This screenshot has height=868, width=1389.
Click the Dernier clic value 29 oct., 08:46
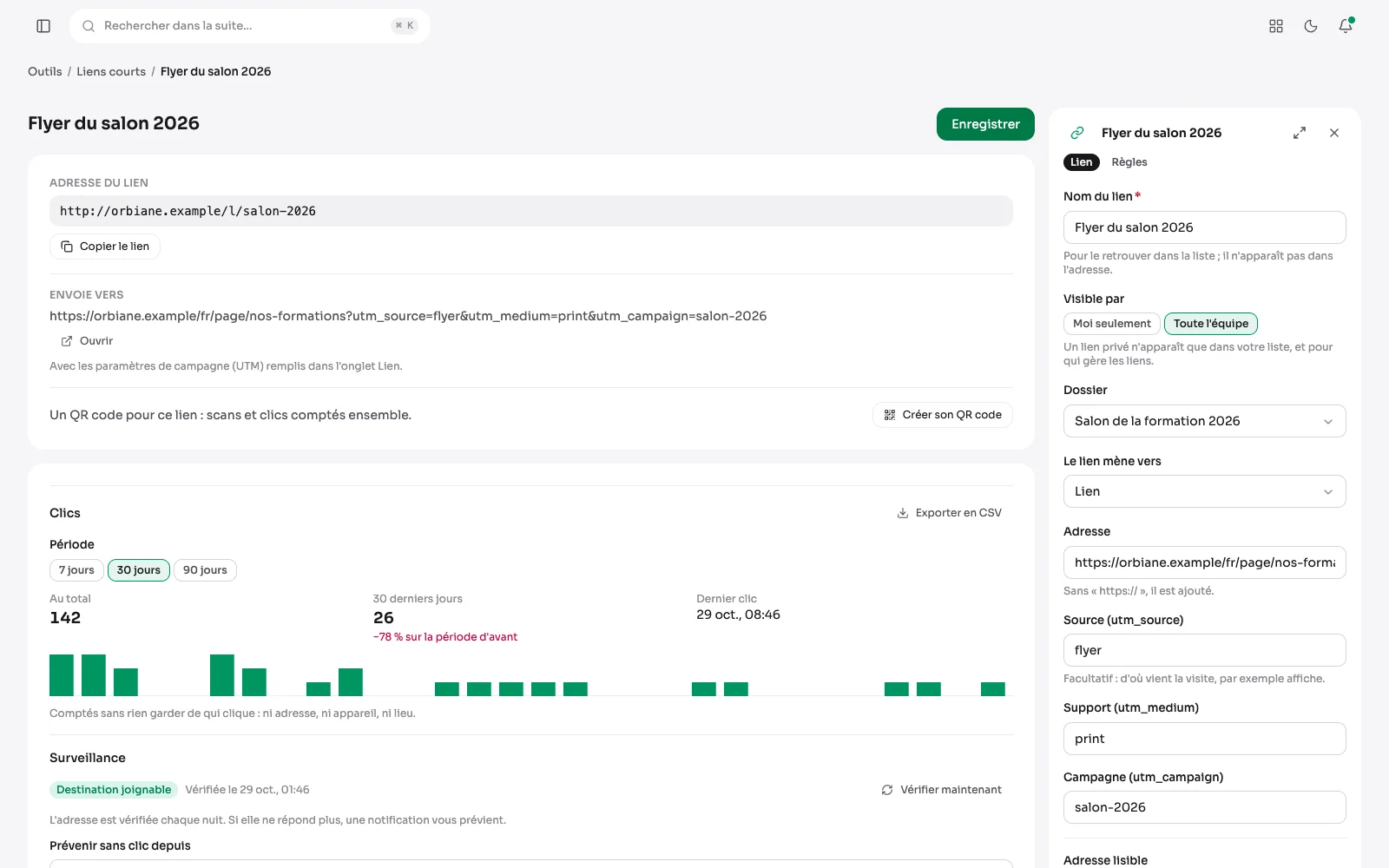[x=738, y=615]
